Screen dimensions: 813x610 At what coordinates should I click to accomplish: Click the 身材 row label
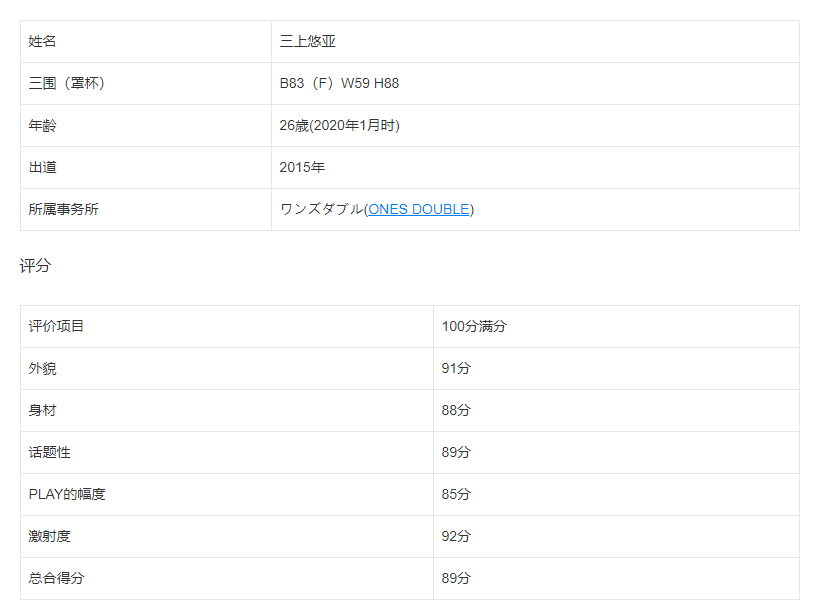click(43, 410)
